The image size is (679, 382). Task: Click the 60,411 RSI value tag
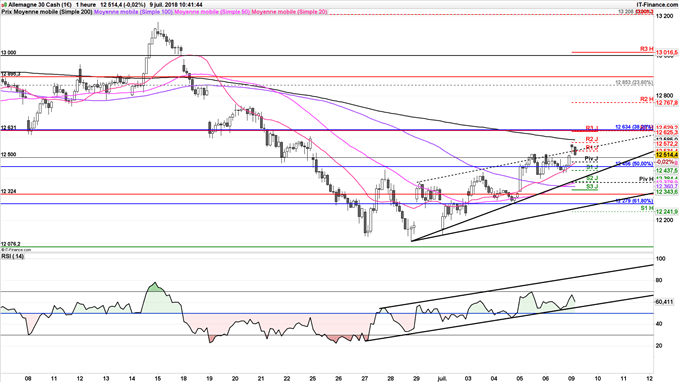tap(665, 302)
